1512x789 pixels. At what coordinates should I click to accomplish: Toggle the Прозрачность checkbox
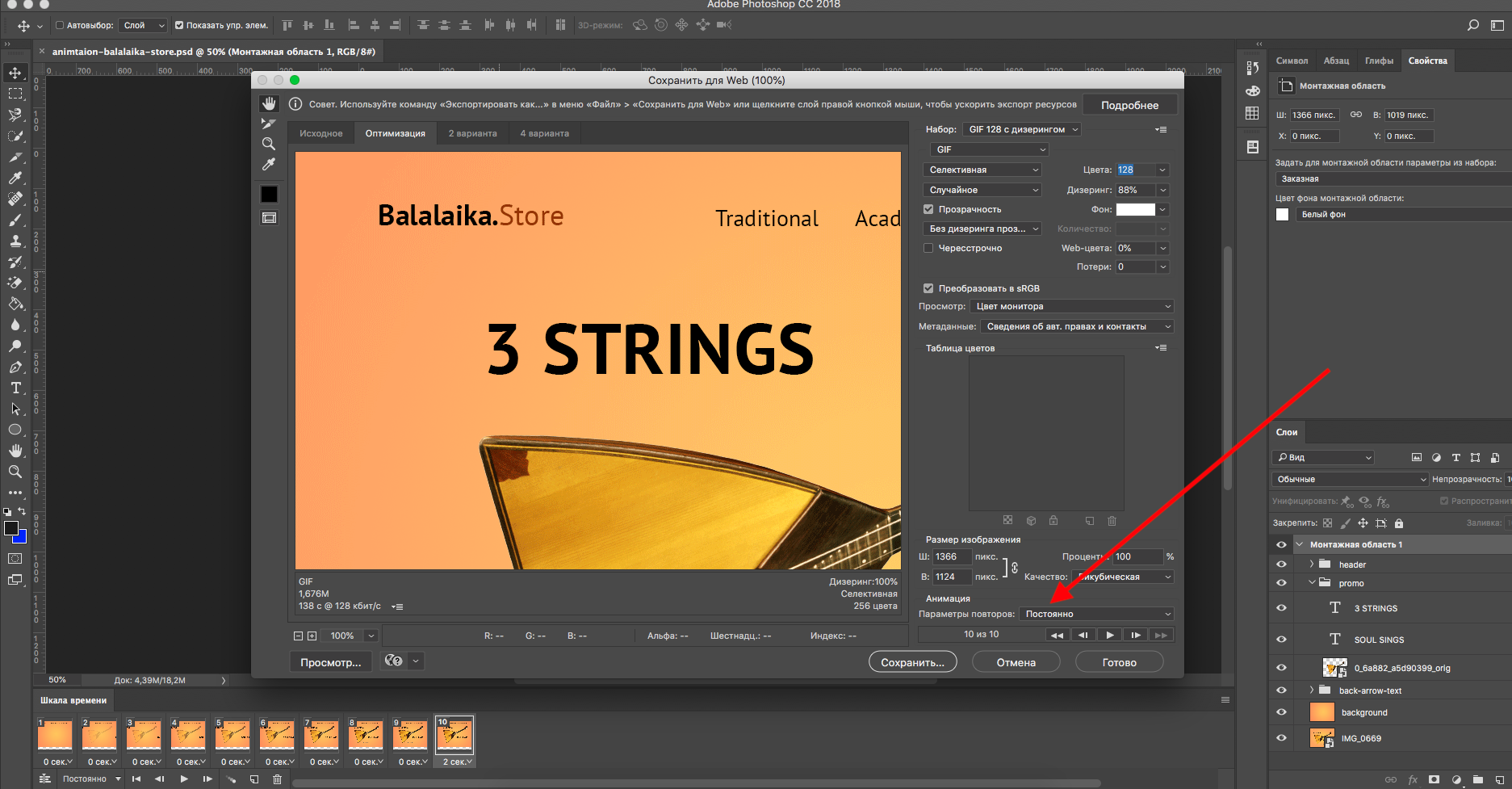[928, 209]
